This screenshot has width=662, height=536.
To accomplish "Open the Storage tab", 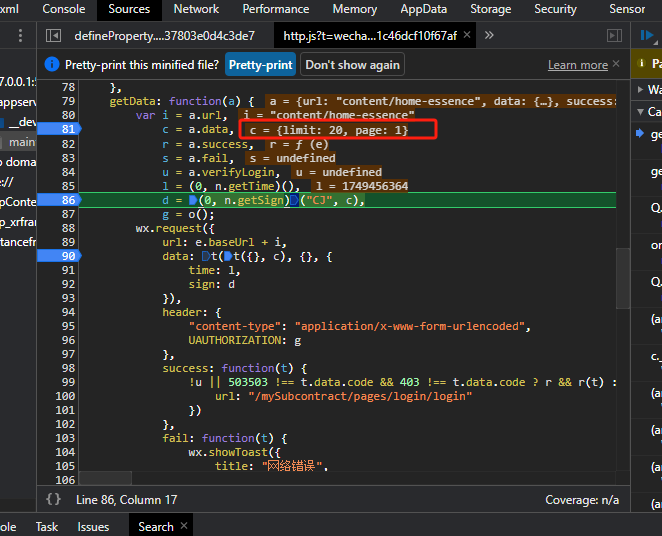I will pos(491,9).
